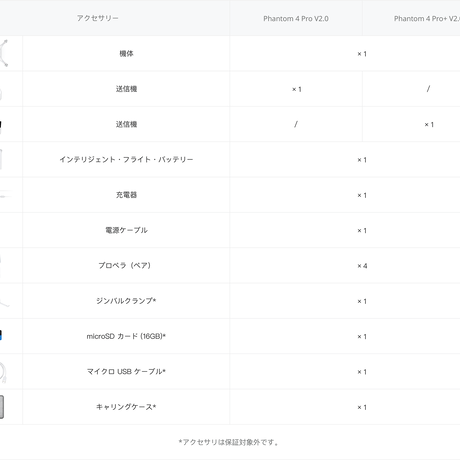Click × 1 in the ジンバルクランプ* row
Screen dimensions: 460x460
click(362, 301)
